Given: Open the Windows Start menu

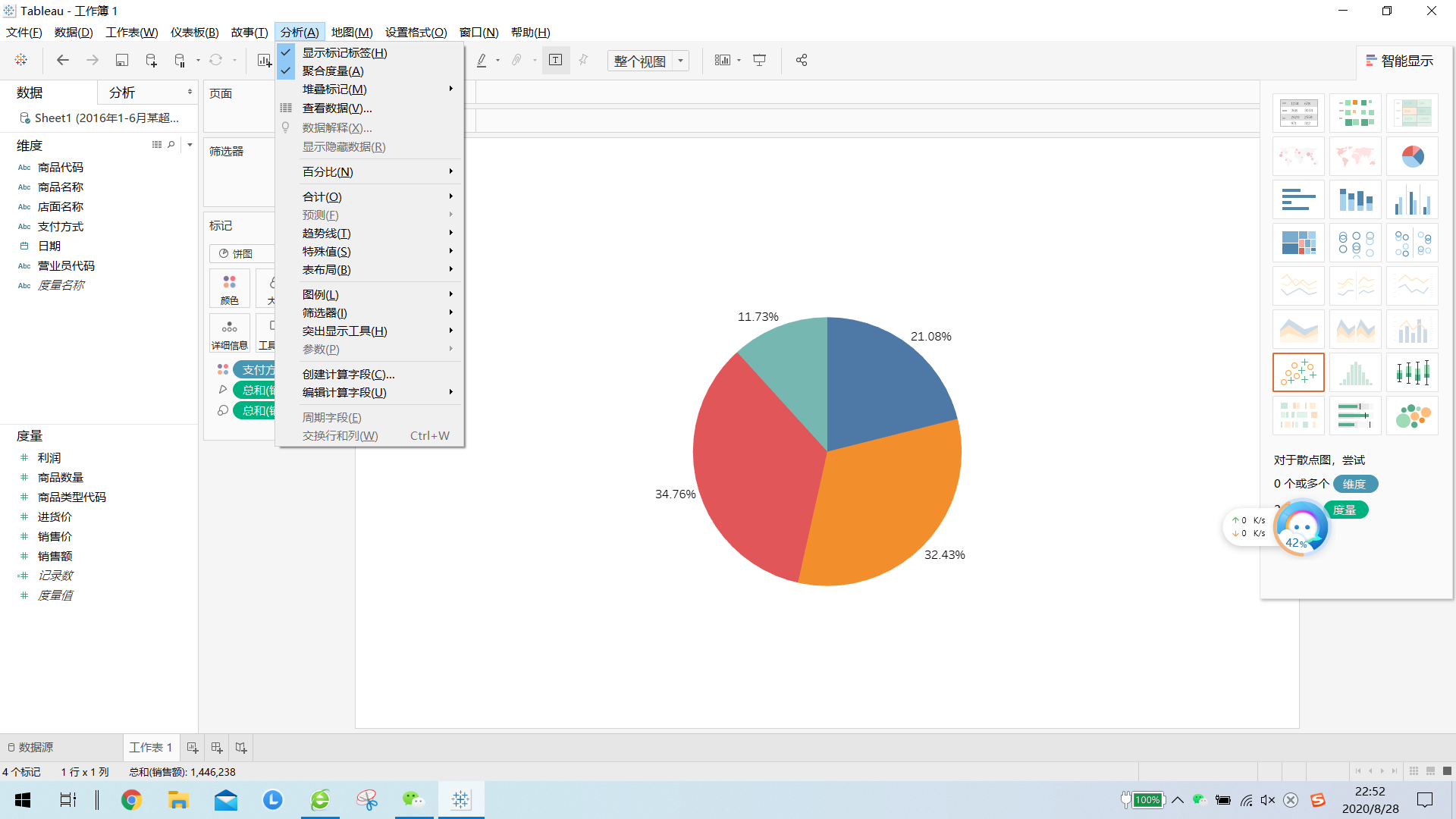Looking at the screenshot, I should 23,800.
